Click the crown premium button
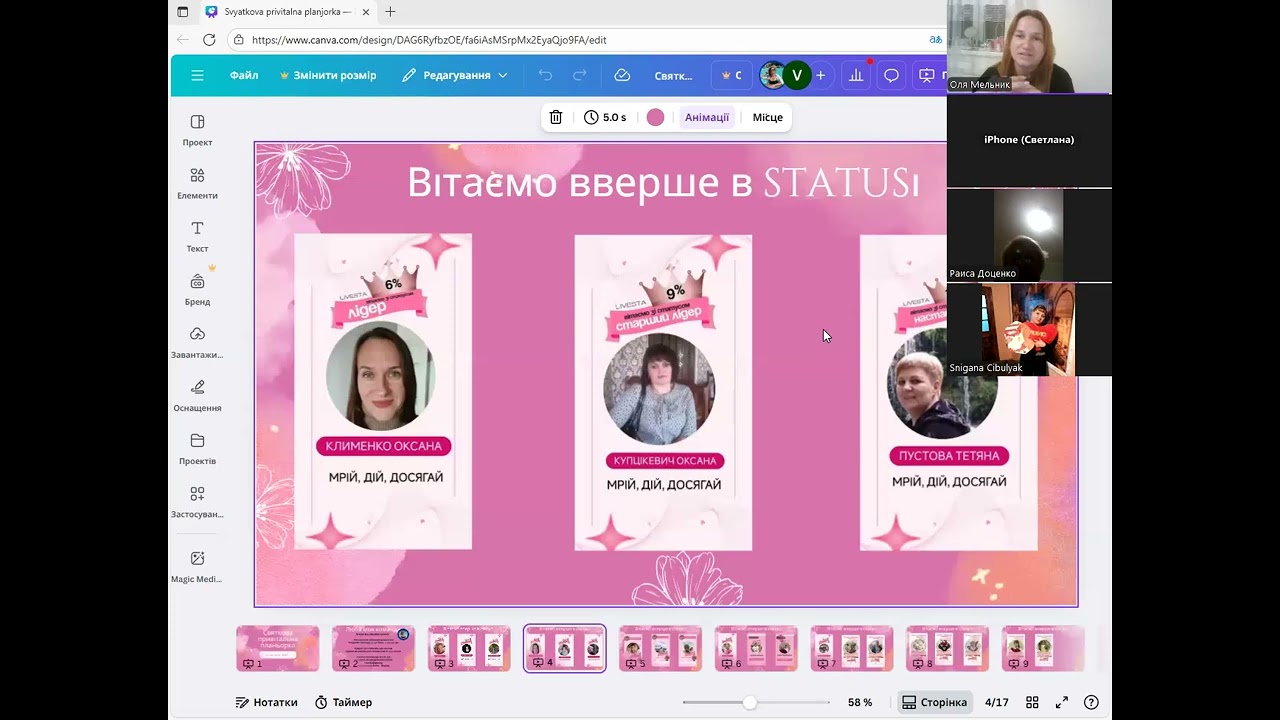The height and width of the screenshot is (720, 1280). pyautogui.click(x=732, y=75)
